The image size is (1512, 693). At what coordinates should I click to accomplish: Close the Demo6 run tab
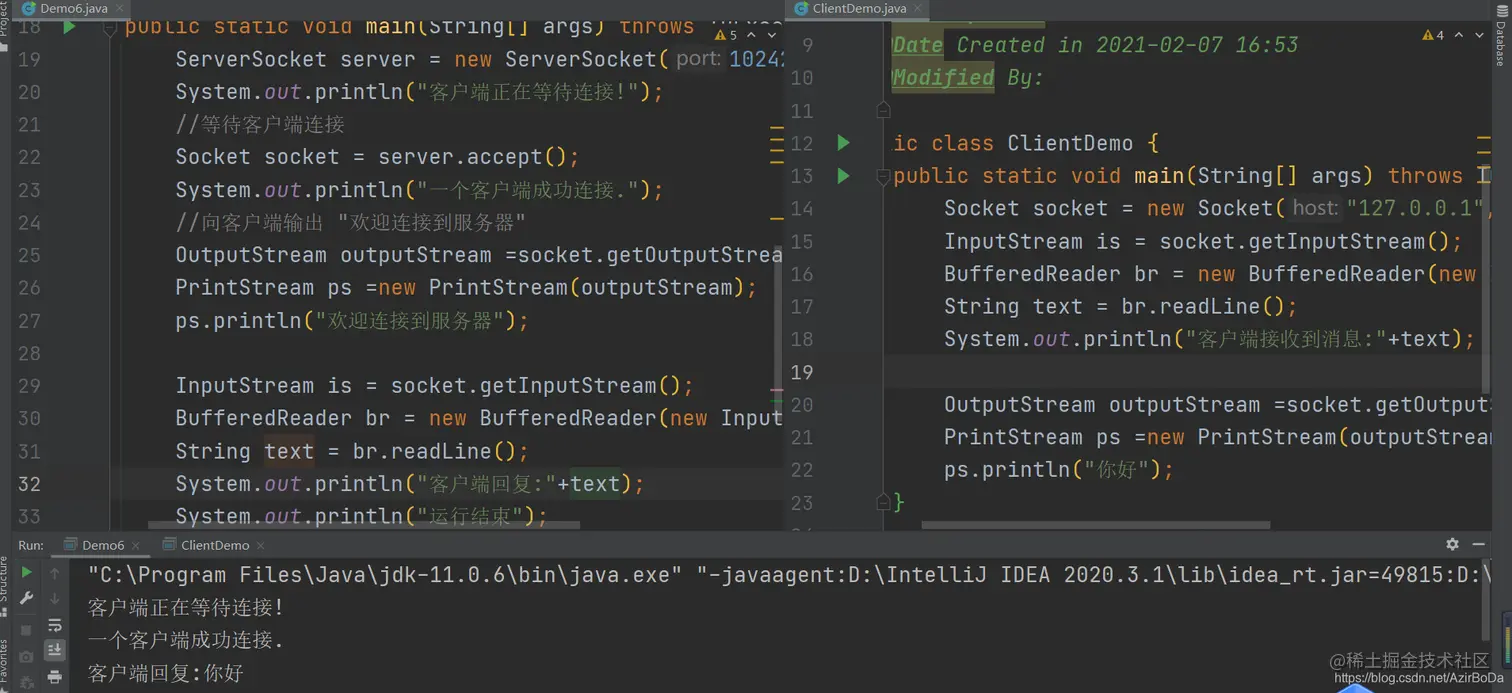point(138,546)
